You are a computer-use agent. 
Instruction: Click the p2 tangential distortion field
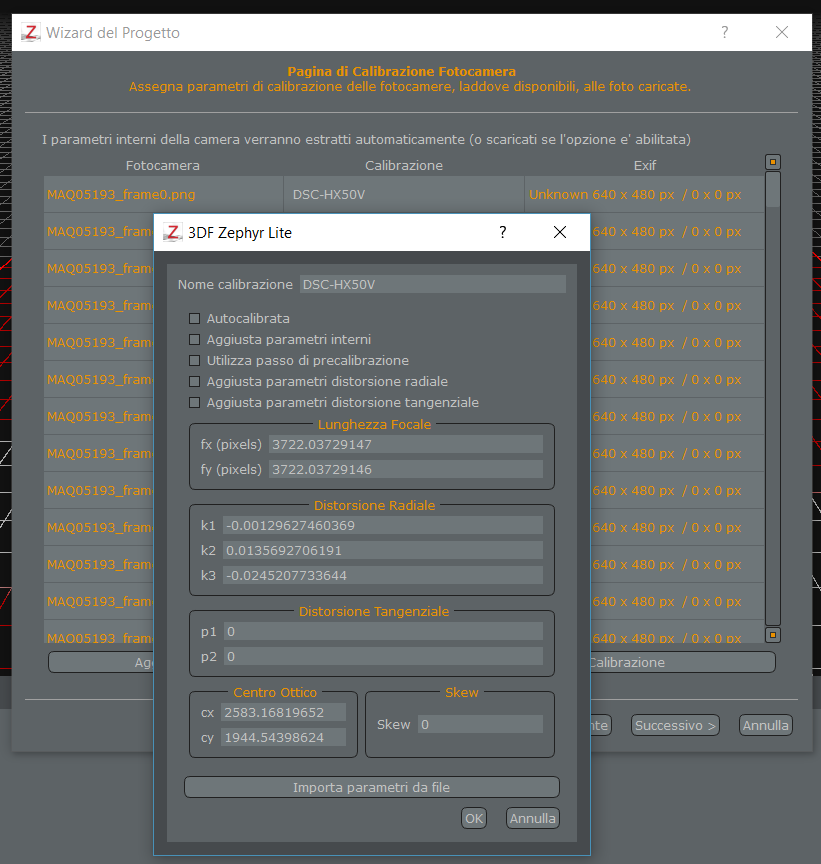click(383, 656)
